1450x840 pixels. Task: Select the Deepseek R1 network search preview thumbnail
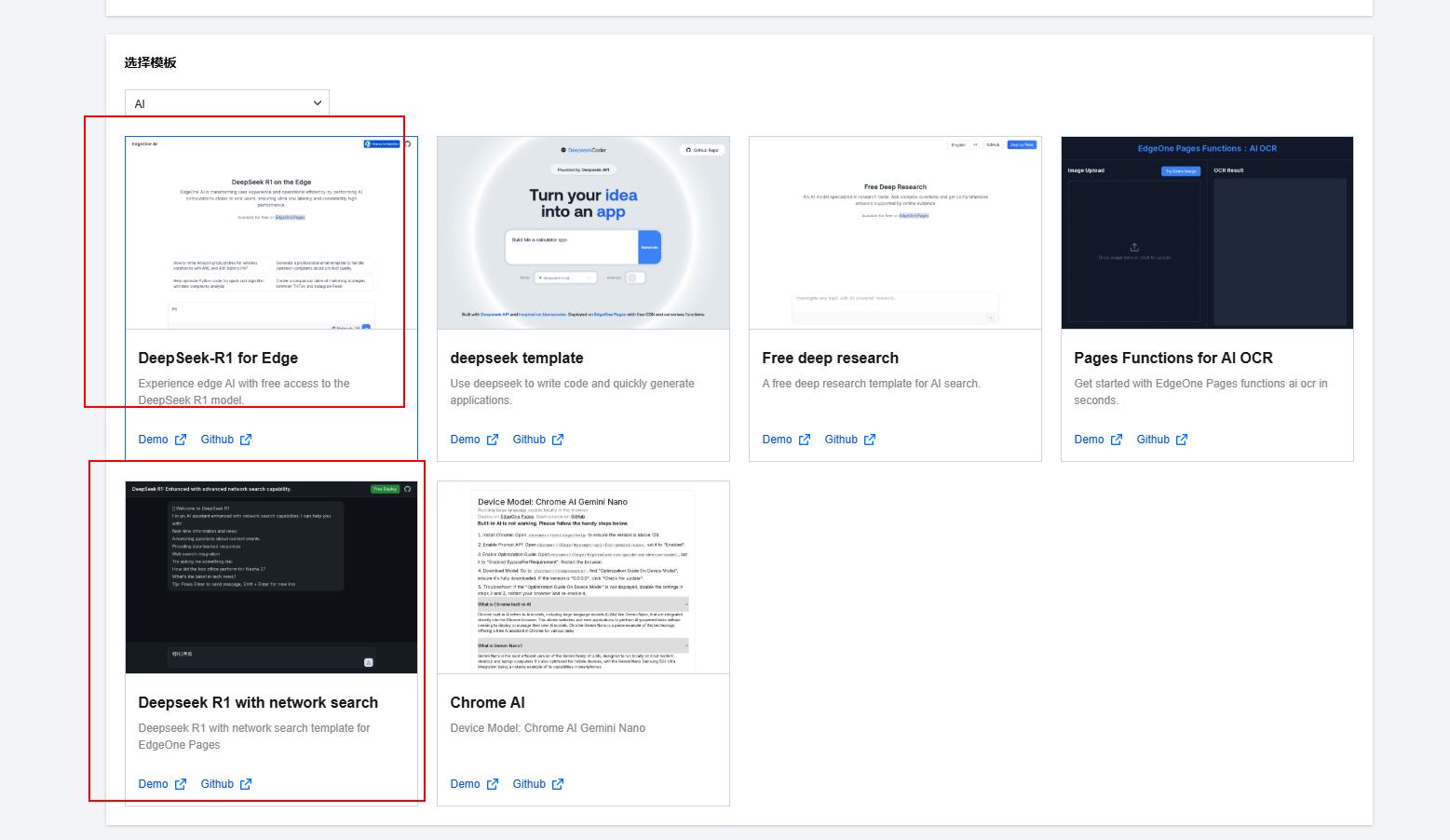tap(271, 577)
